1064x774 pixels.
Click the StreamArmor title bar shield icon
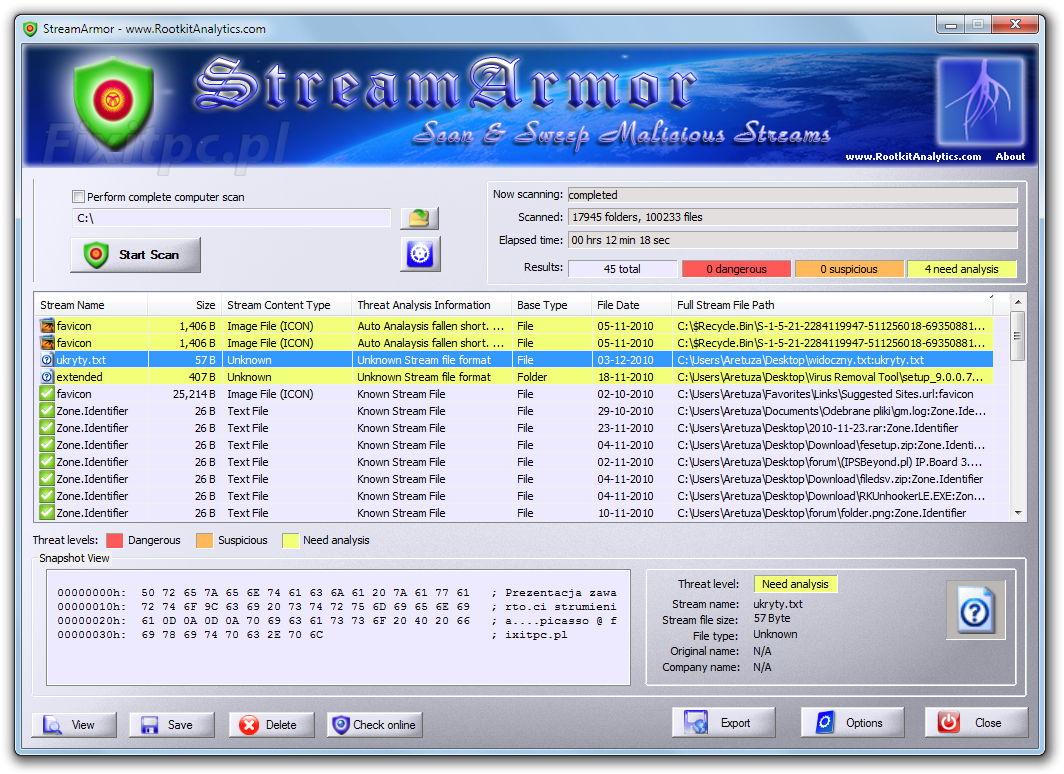[30, 28]
